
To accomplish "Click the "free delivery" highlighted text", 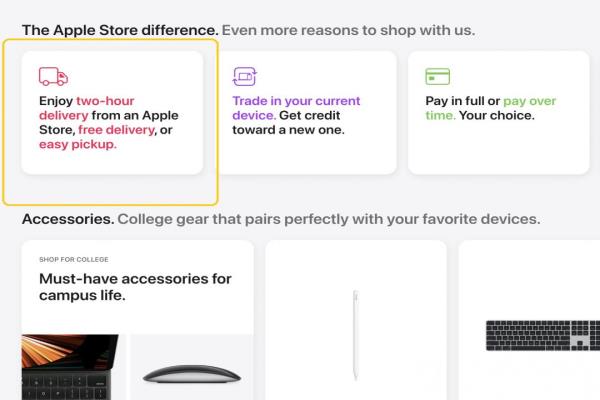I will click(116, 130).
